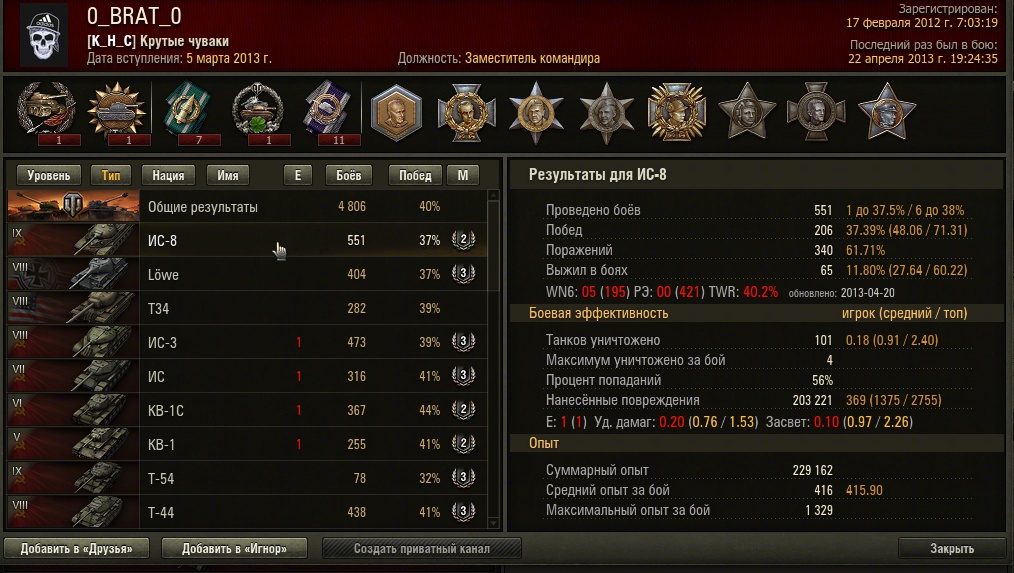Sort tanks by Побед column
The height and width of the screenshot is (573, 1014).
point(415,175)
